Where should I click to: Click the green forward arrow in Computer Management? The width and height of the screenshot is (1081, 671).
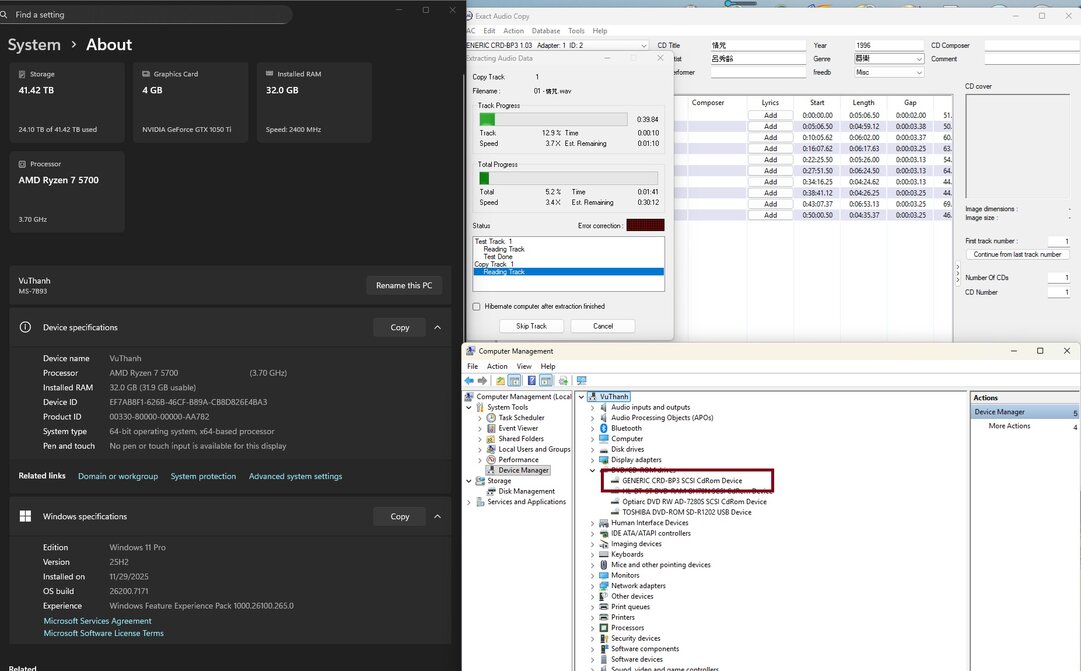pyautogui.click(x=482, y=381)
